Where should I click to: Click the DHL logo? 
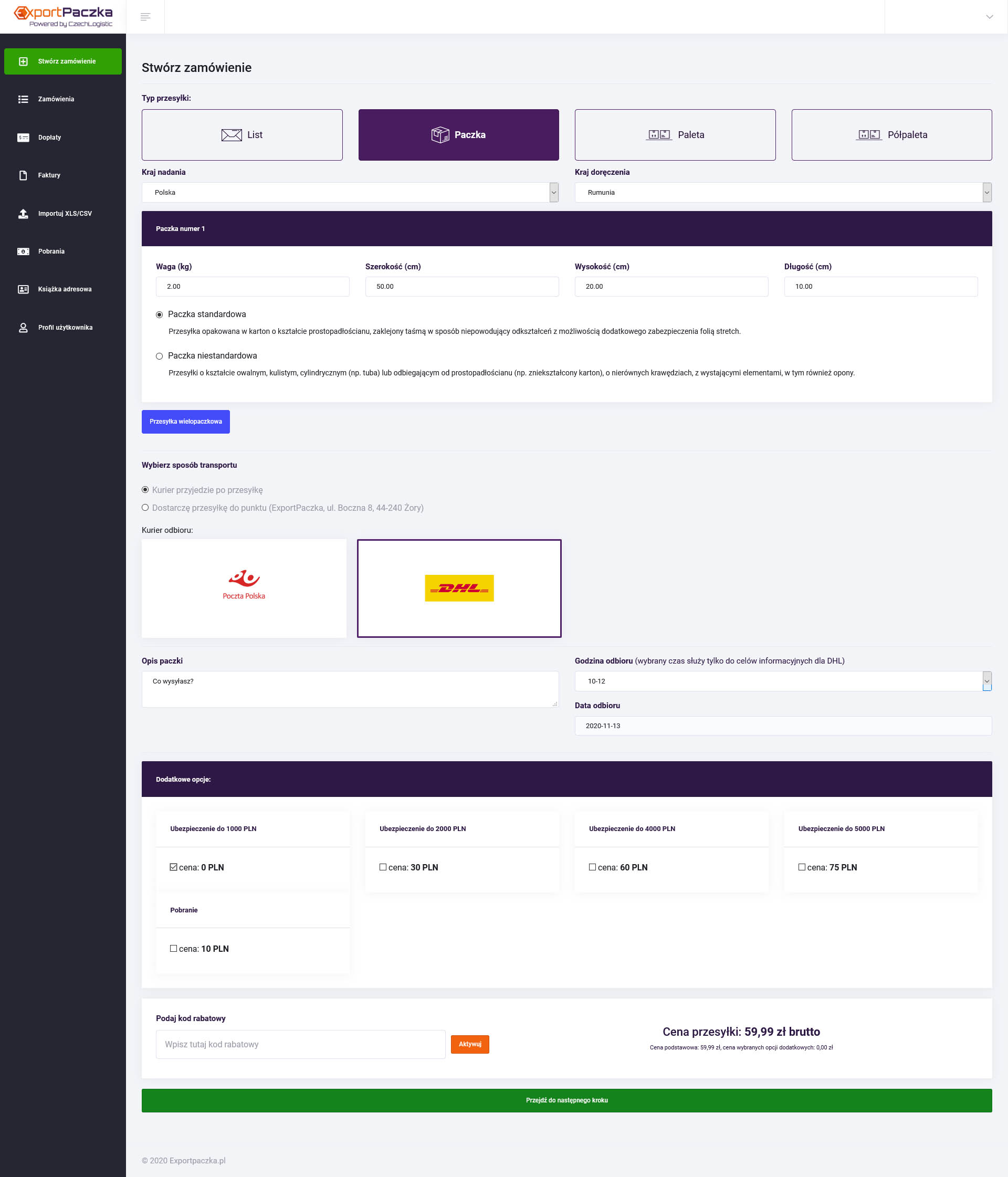point(459,588)
